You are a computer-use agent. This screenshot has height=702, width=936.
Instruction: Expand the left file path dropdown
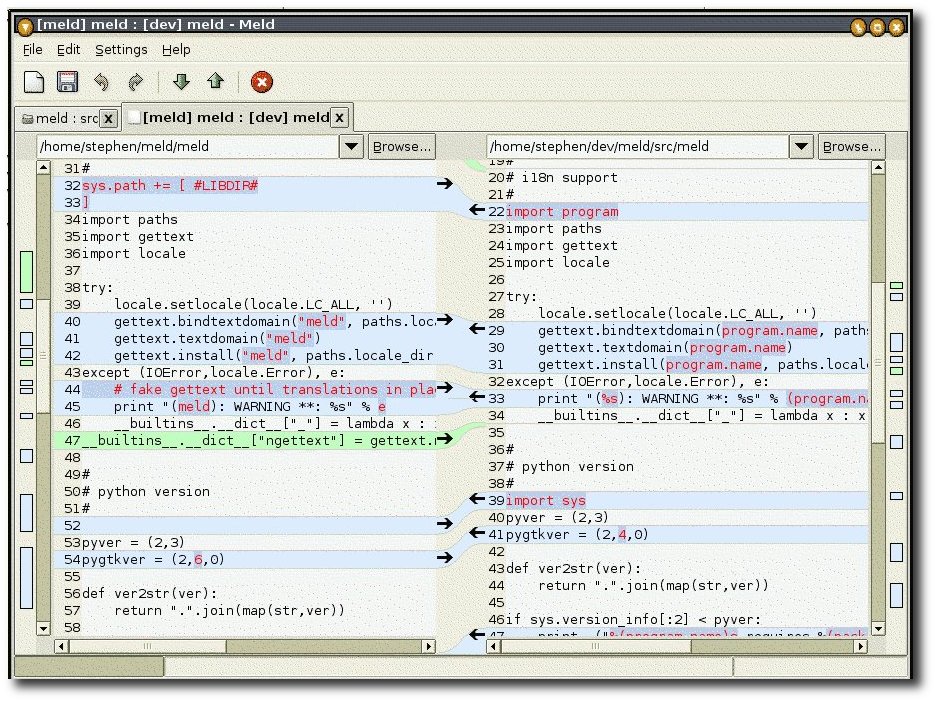(x=352, y=146)
